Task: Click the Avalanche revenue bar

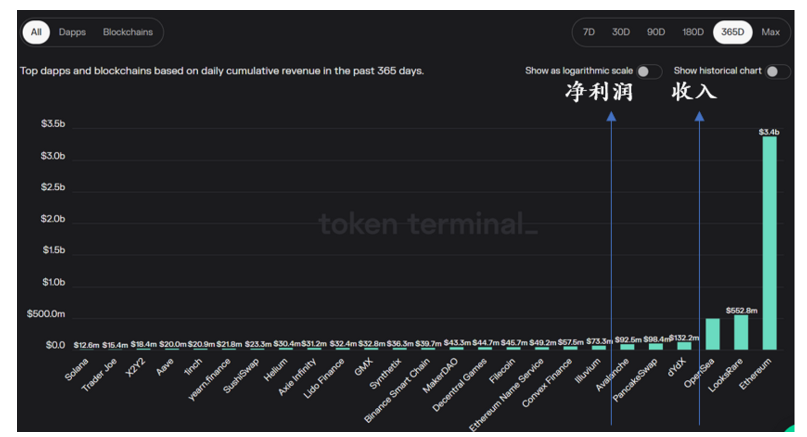Action: [x=627, y=347]
